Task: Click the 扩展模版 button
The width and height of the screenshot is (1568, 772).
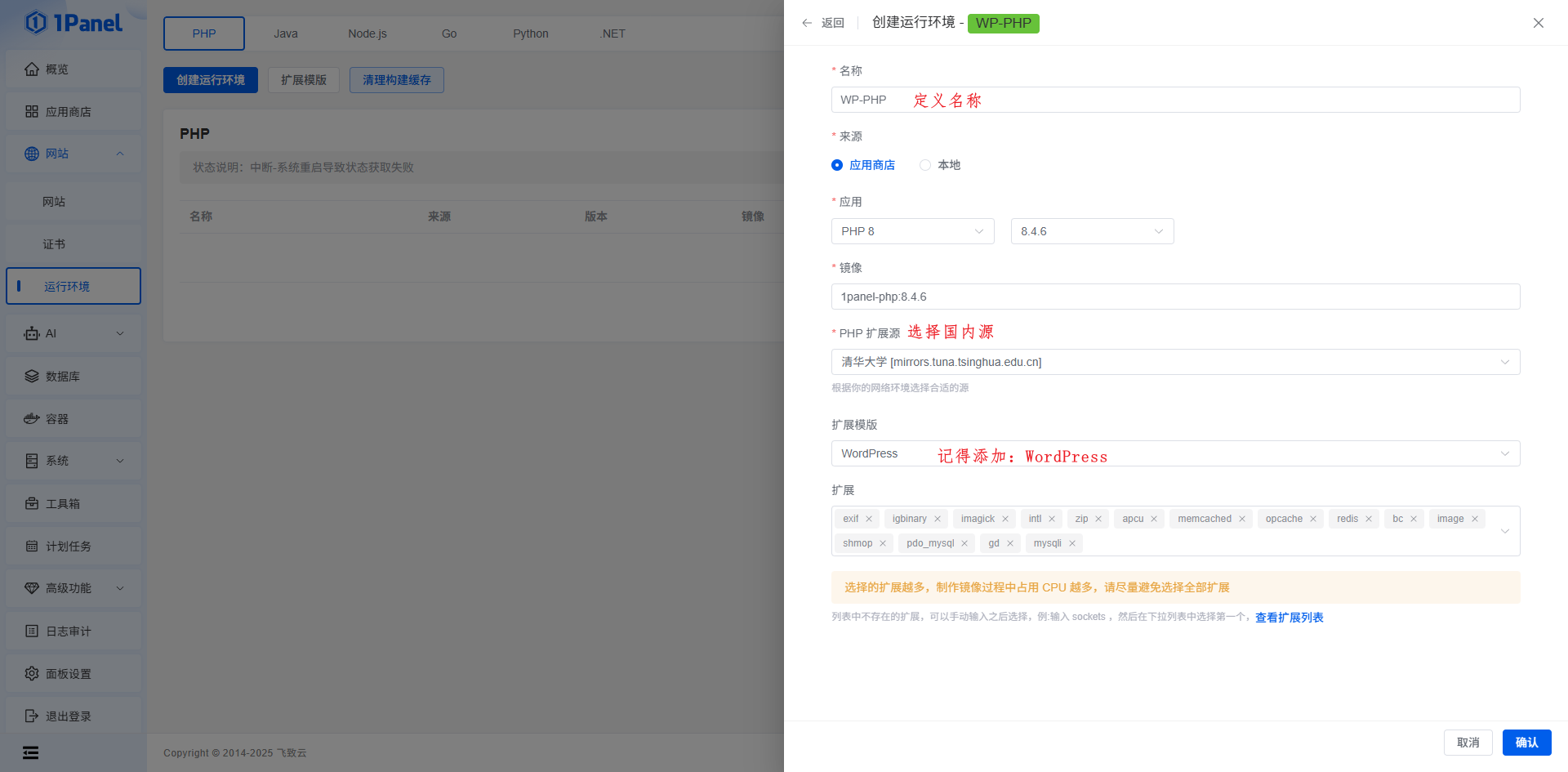Action: click(304, 80)
